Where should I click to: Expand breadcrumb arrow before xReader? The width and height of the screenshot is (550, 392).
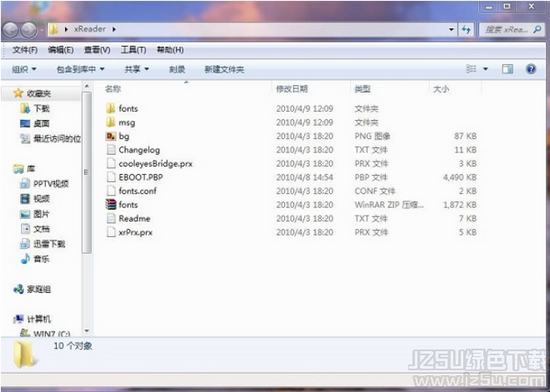tap(66, 29)
